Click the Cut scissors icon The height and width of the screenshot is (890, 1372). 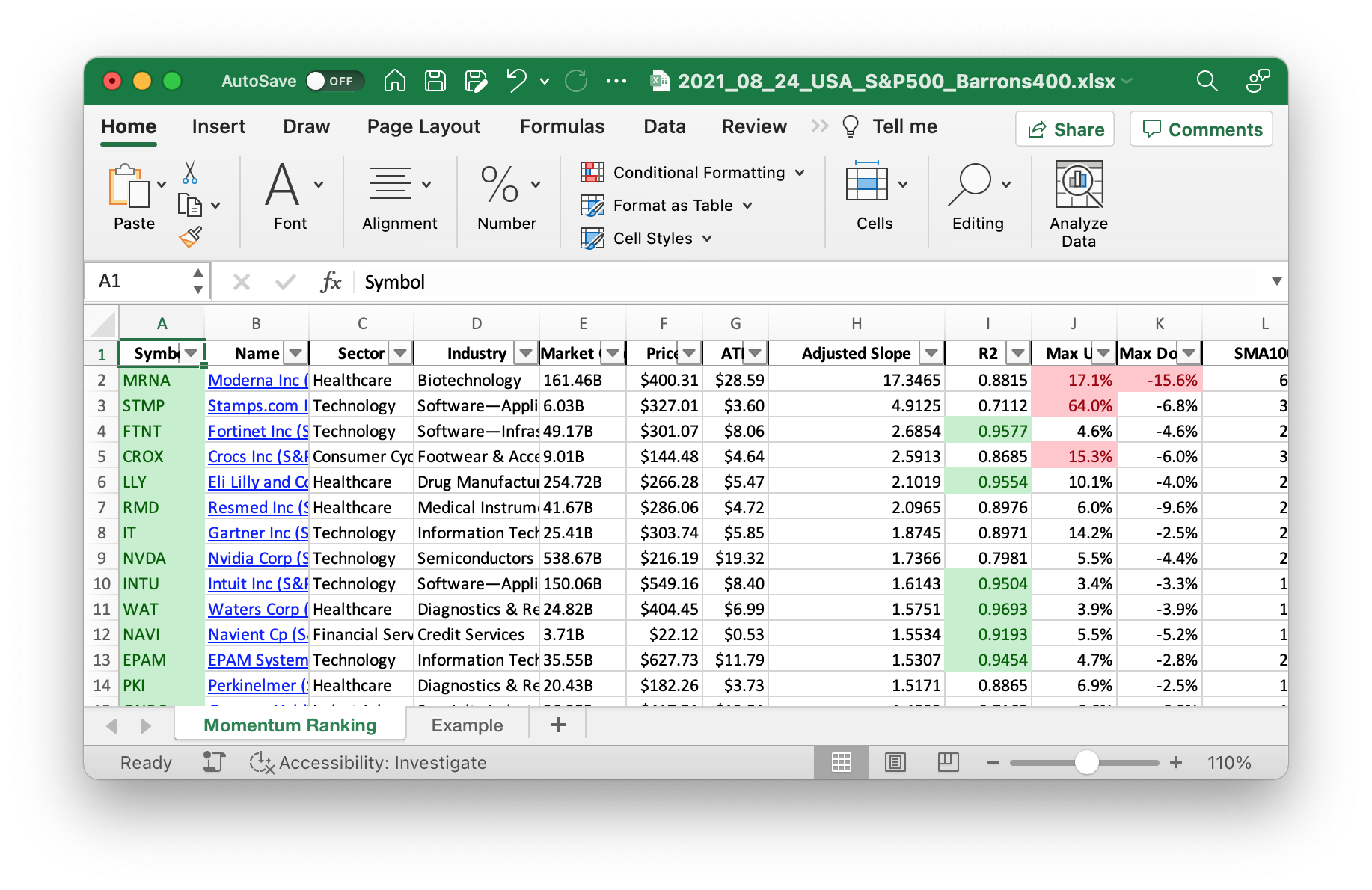190,173
